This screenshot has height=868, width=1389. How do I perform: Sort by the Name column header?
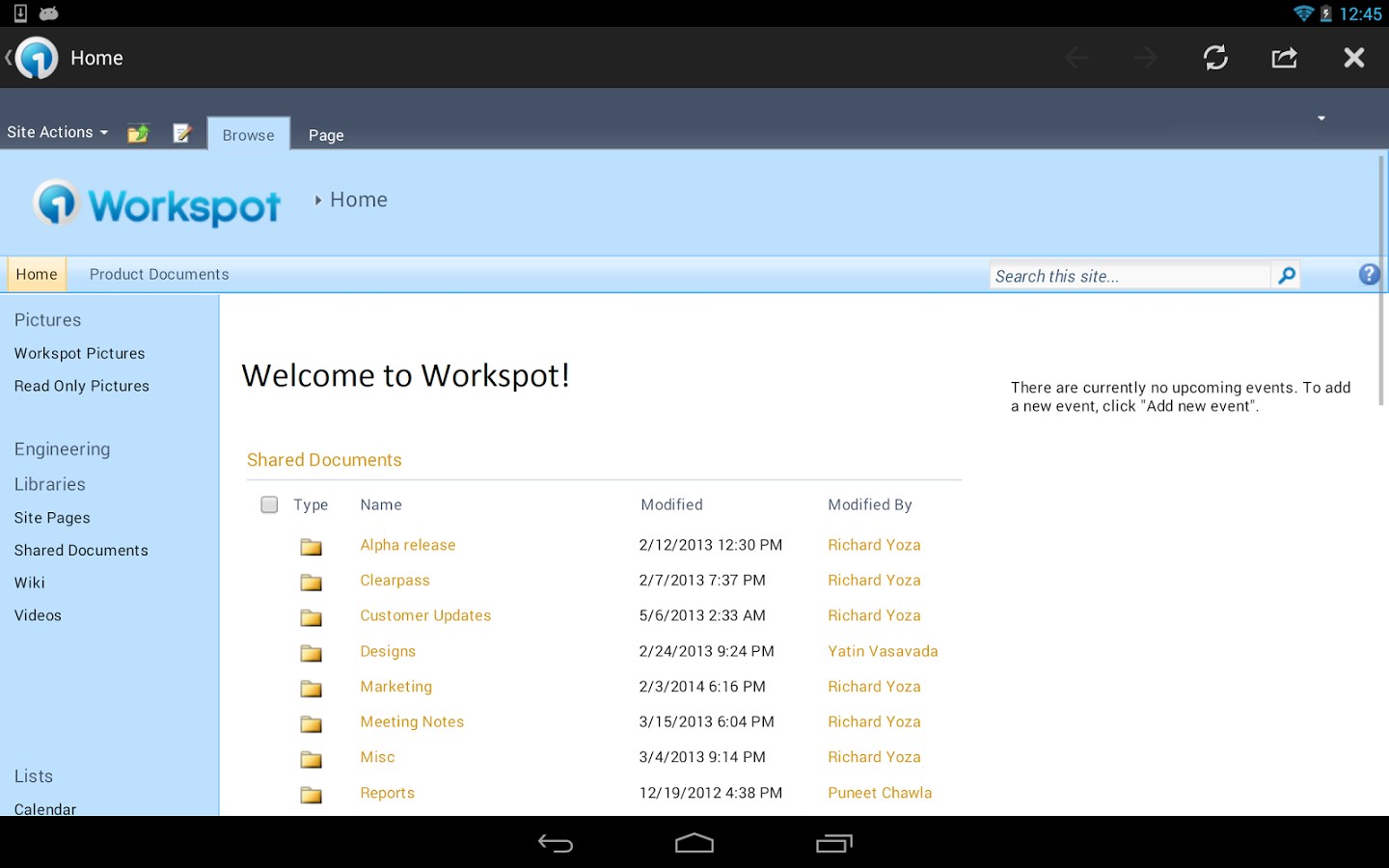click(381, 504)
